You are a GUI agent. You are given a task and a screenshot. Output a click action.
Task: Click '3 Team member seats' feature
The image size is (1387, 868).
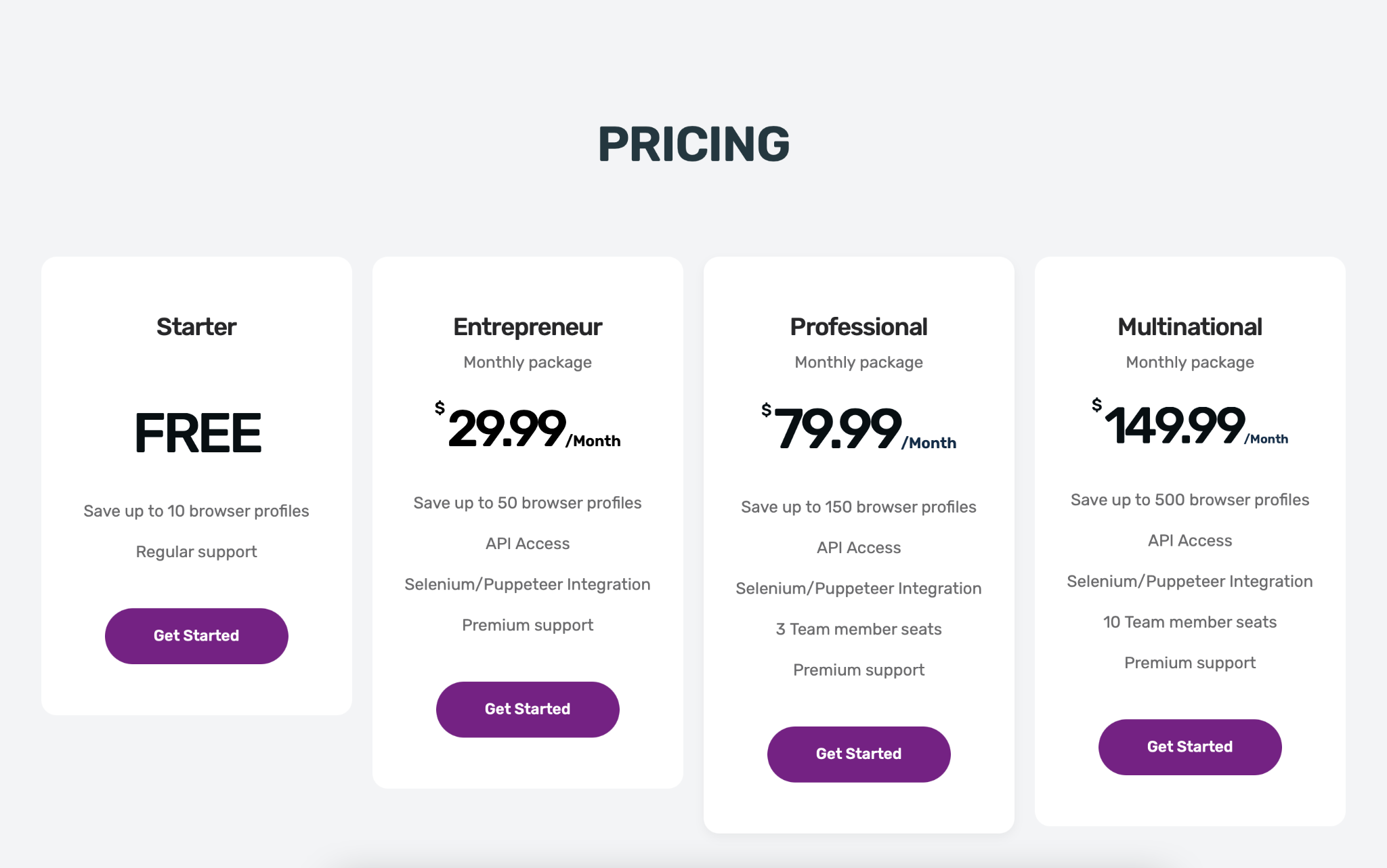[x=859, y=629]
